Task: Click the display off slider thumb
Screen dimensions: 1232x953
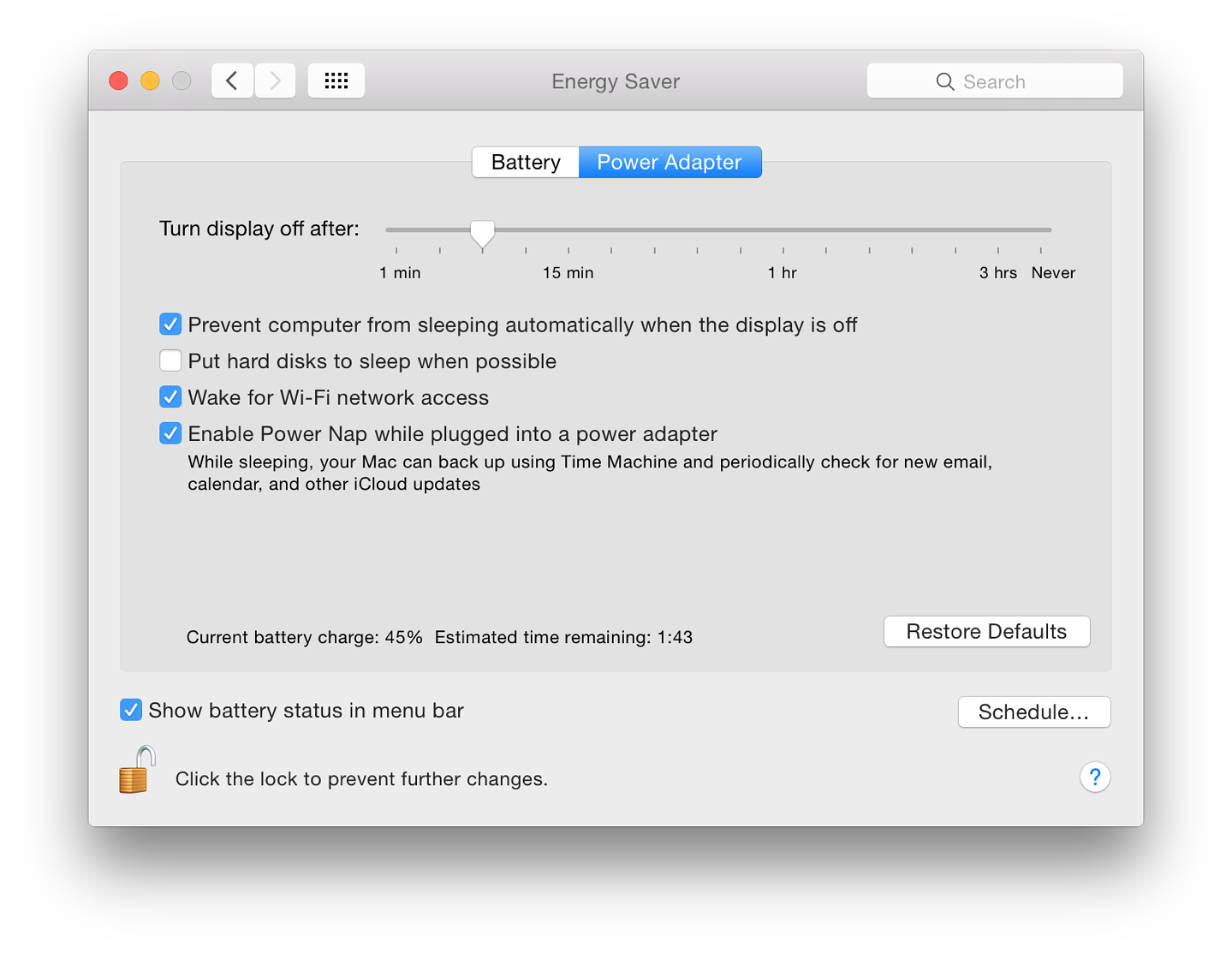Action: [x=483, y=233]
